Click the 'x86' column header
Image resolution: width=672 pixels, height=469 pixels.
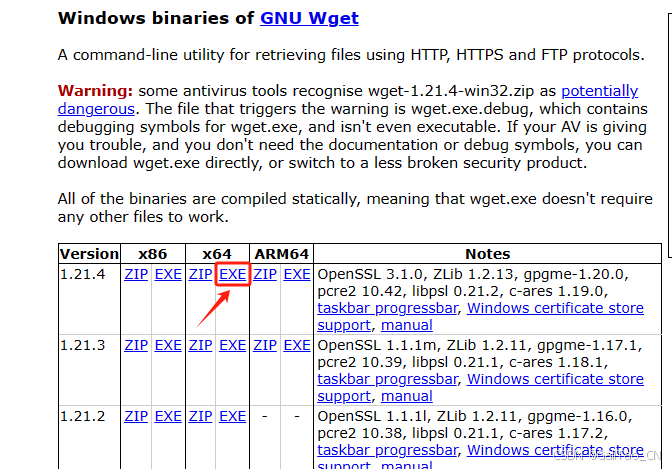click(153, 254)
